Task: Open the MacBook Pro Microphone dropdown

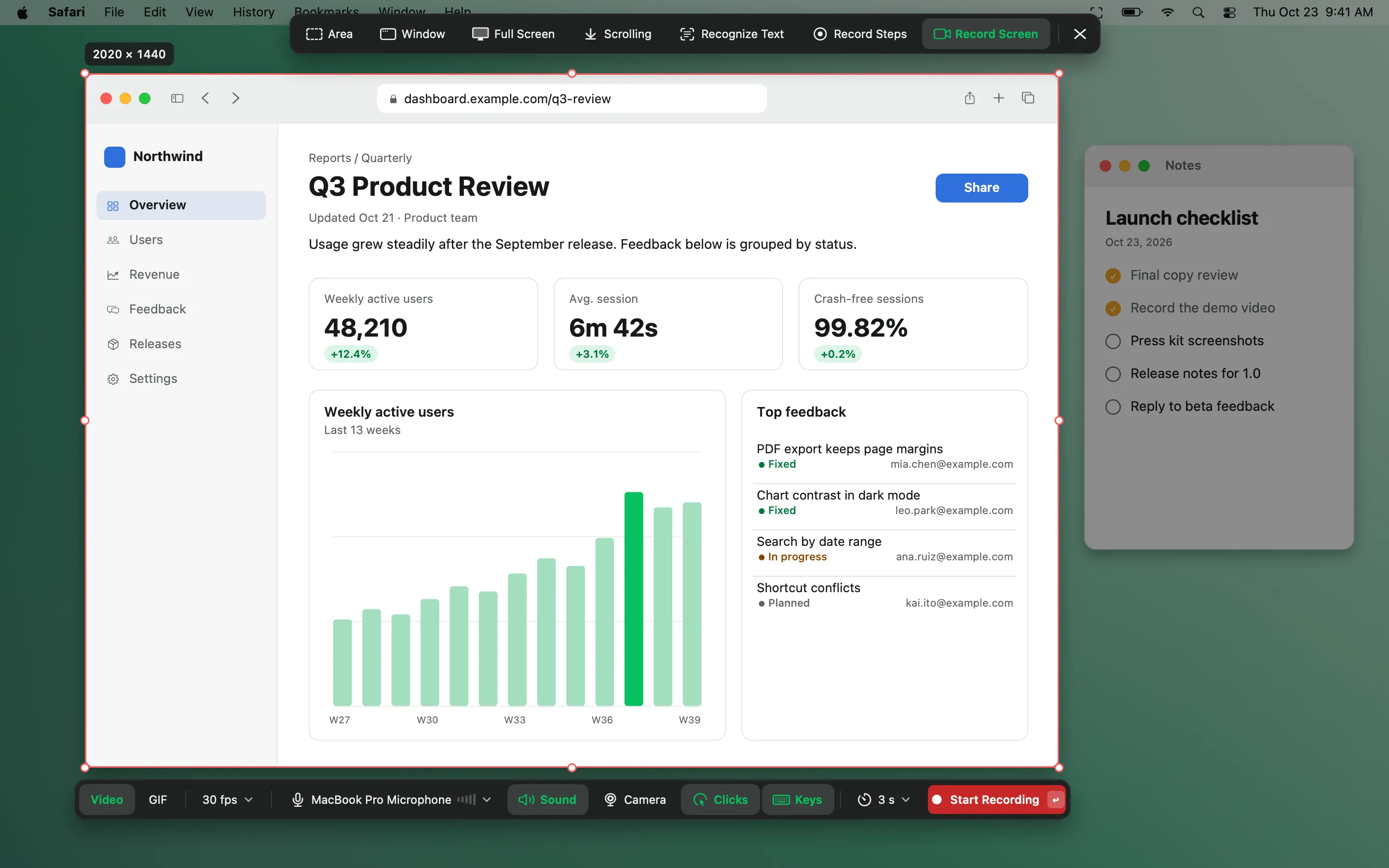Action: tap(392, 800)
